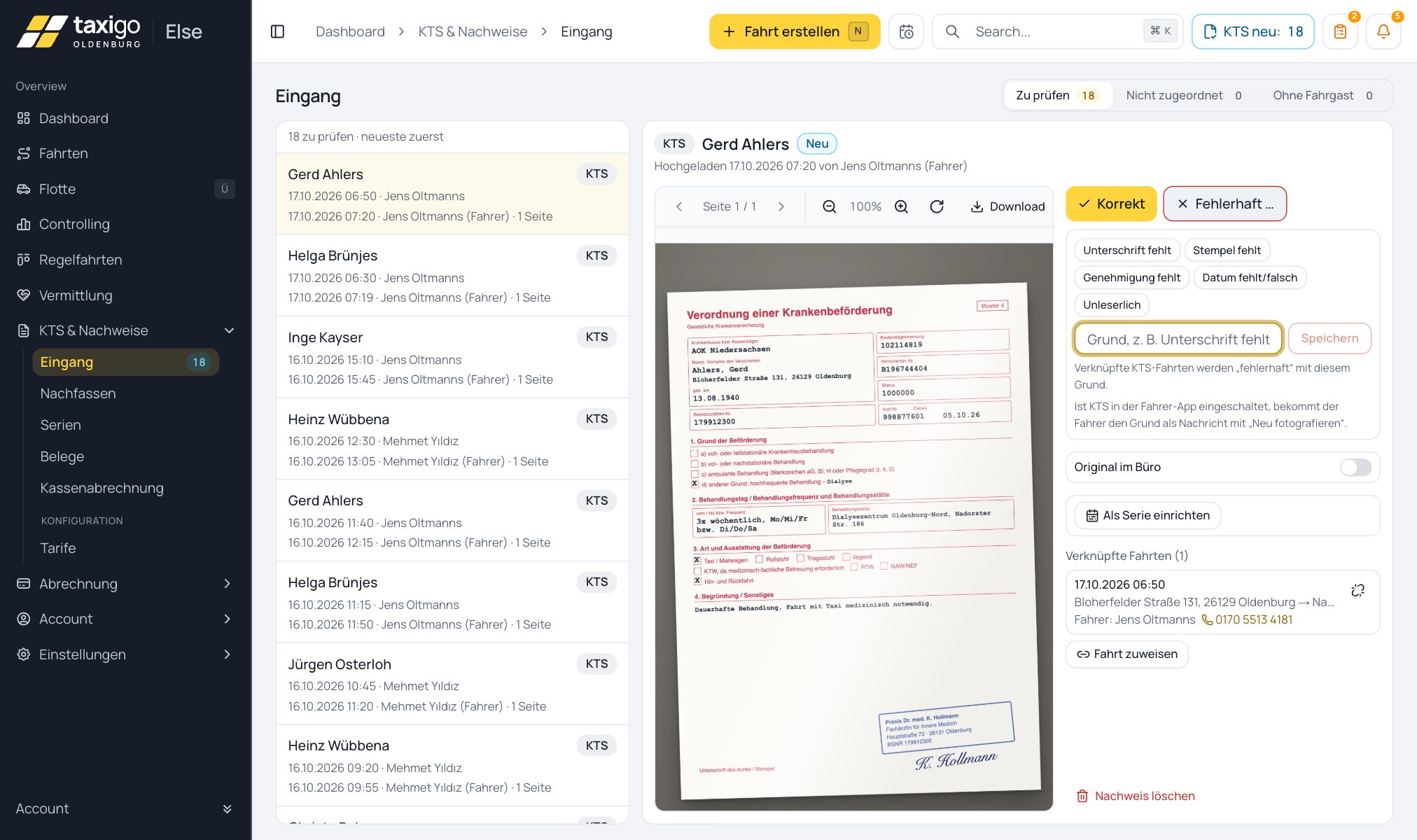Focus the Grund reason input field
Screen dimensions: 1417x840
(x=1178, y=339)
